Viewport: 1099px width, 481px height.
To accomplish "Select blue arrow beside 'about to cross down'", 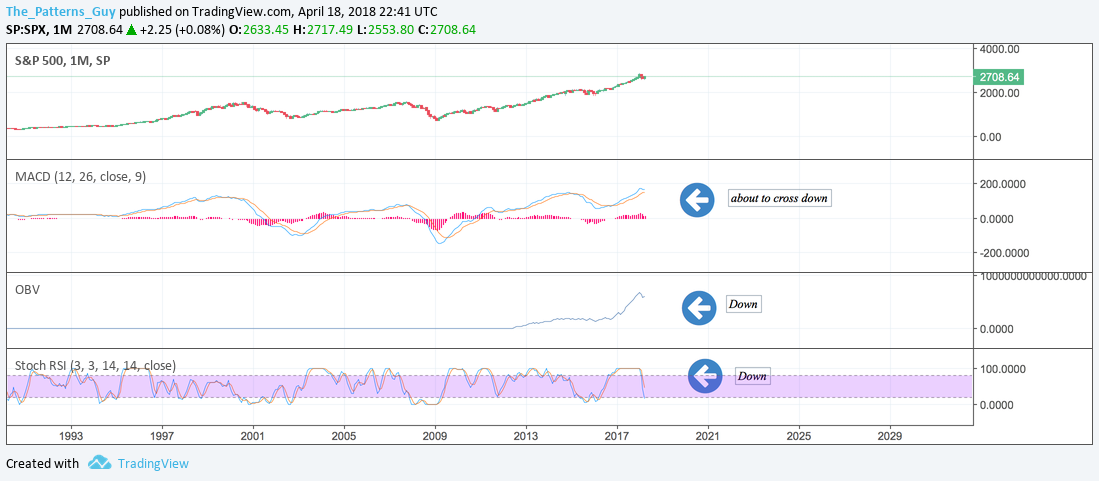I will pos(697,200).
